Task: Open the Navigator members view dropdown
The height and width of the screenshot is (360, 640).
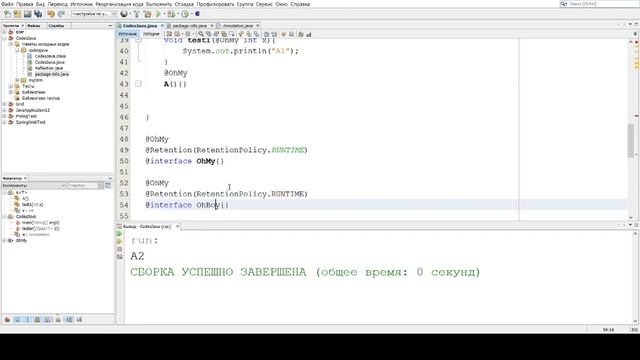Action: (34, 186)
